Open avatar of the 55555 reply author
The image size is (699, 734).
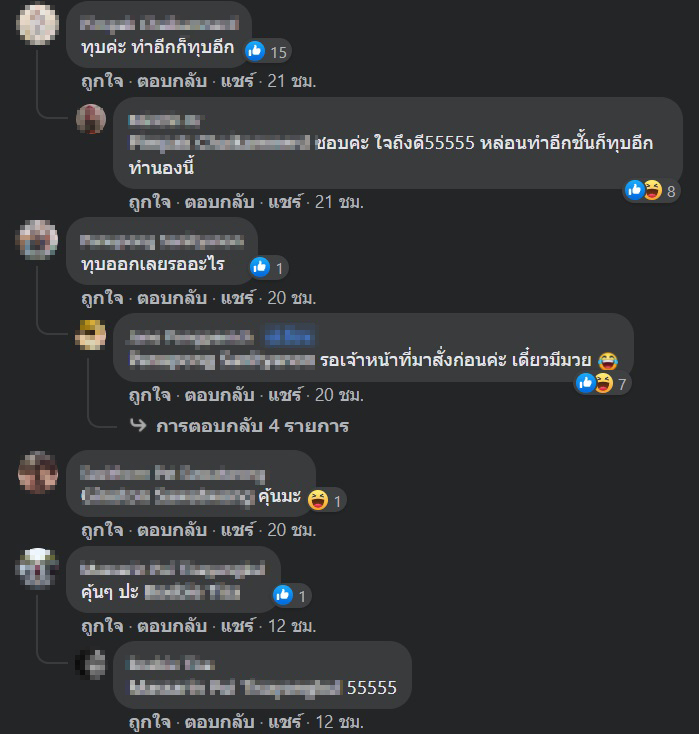click(x=91, y=665)
